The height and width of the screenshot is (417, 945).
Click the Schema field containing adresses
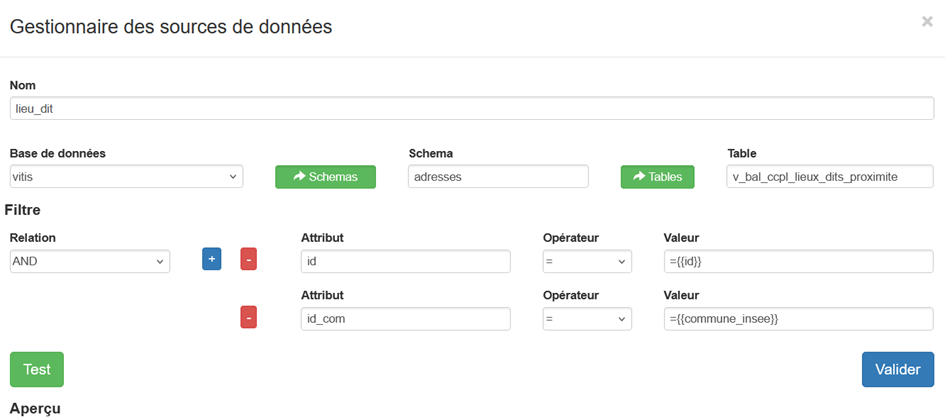coord(498,177)
